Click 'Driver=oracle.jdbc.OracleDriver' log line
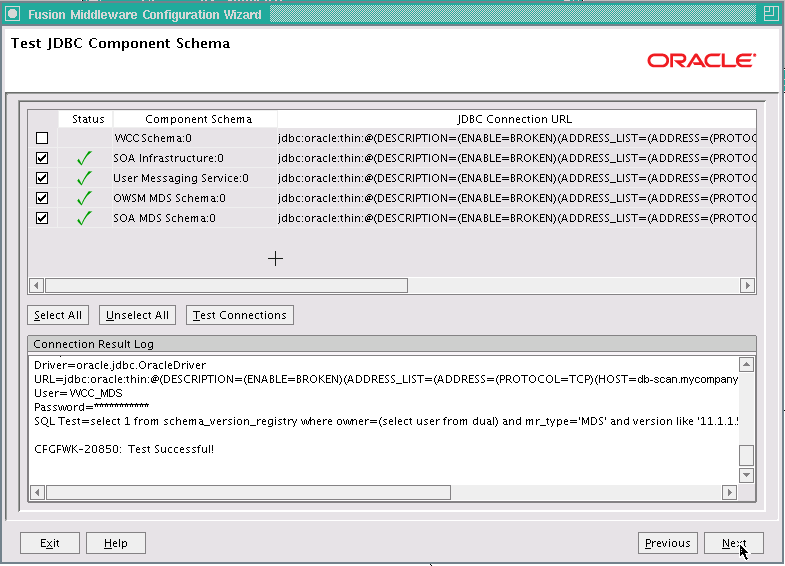Screen dimensions: 785x566 coord(120,365)
